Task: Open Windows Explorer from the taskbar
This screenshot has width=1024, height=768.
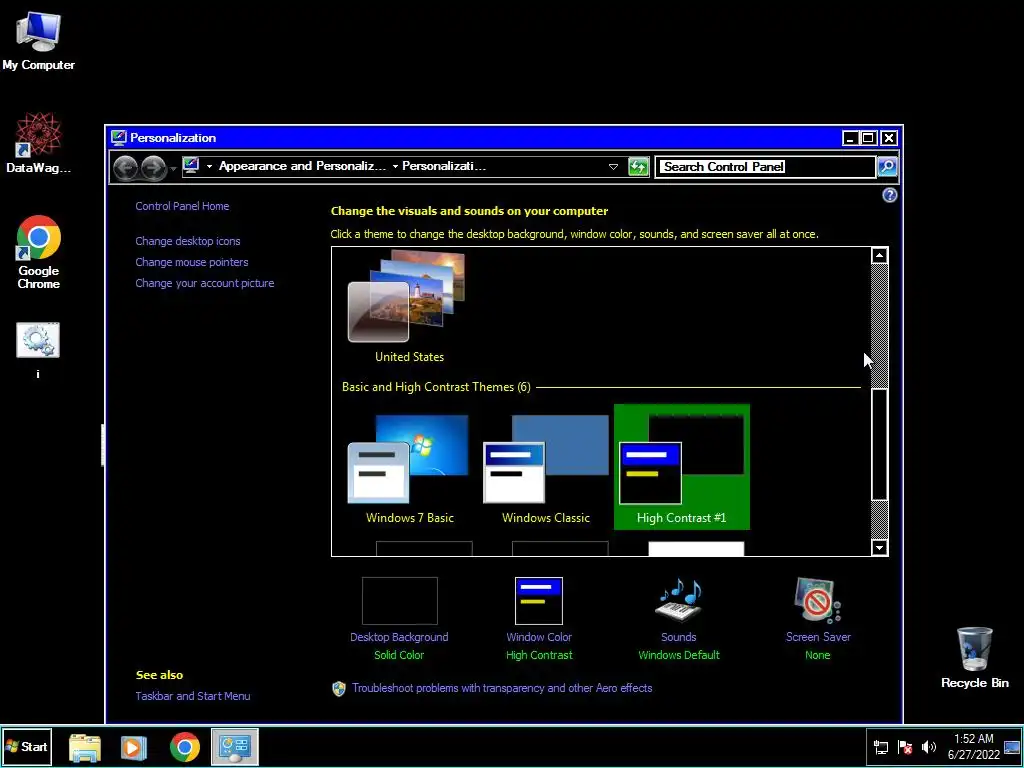Action: (x=85, y=747)
